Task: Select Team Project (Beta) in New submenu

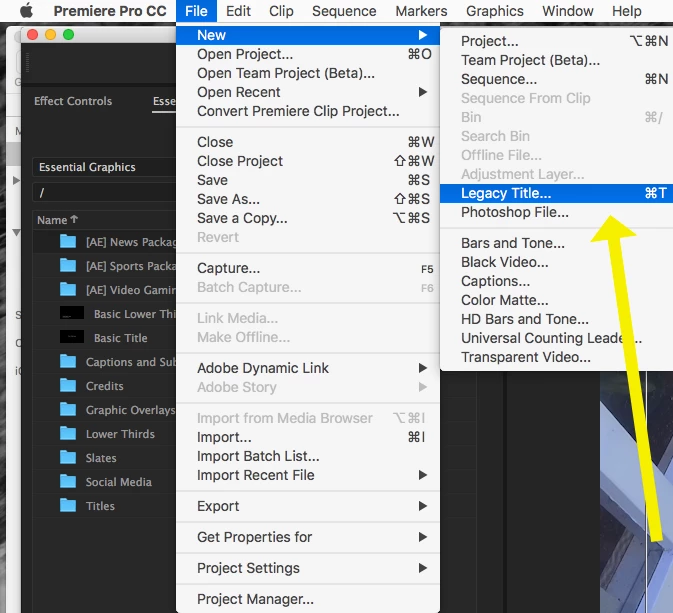Action: (556, 60)
